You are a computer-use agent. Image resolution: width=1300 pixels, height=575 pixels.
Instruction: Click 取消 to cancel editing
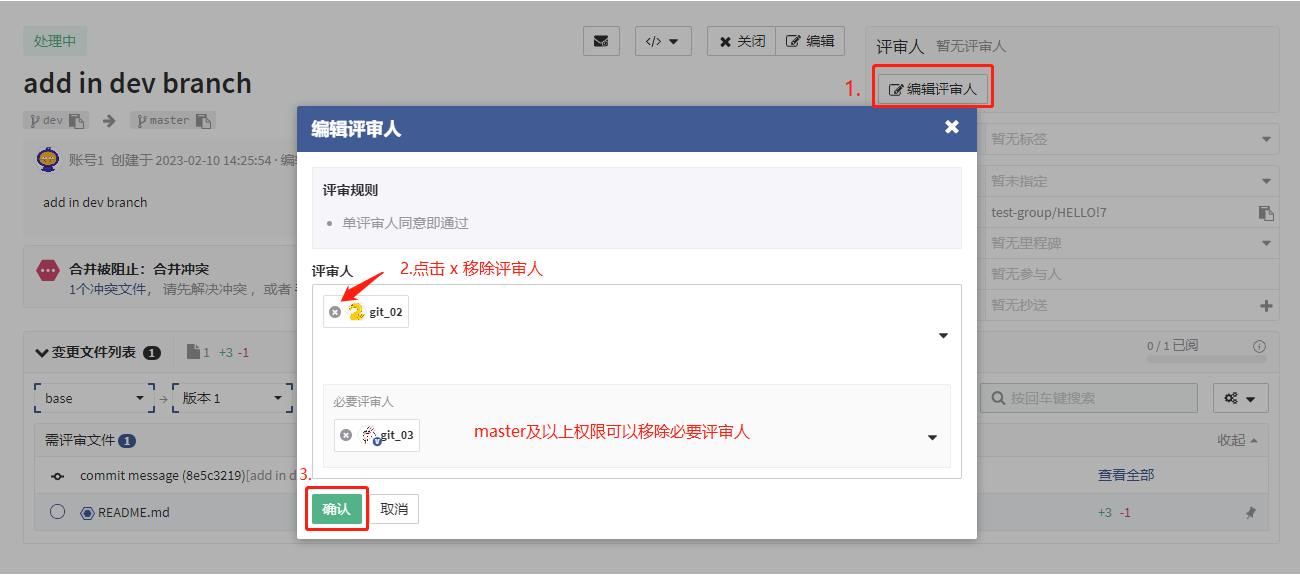coord(395,509)
